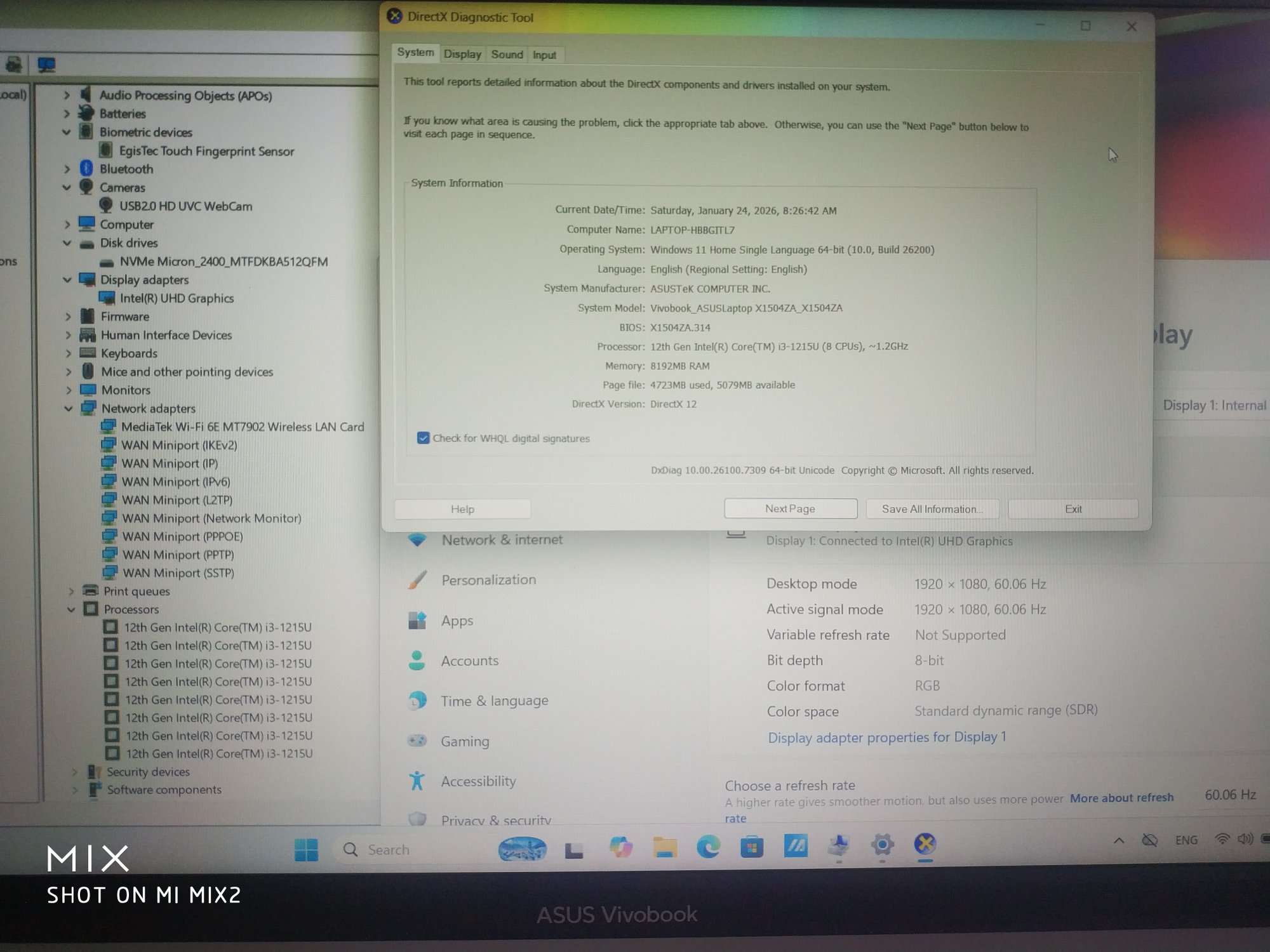Click the Microsoft Edge taskbar icon
Image resolution: width=1270 pixels, height=952 pixels.
[708, 847]
